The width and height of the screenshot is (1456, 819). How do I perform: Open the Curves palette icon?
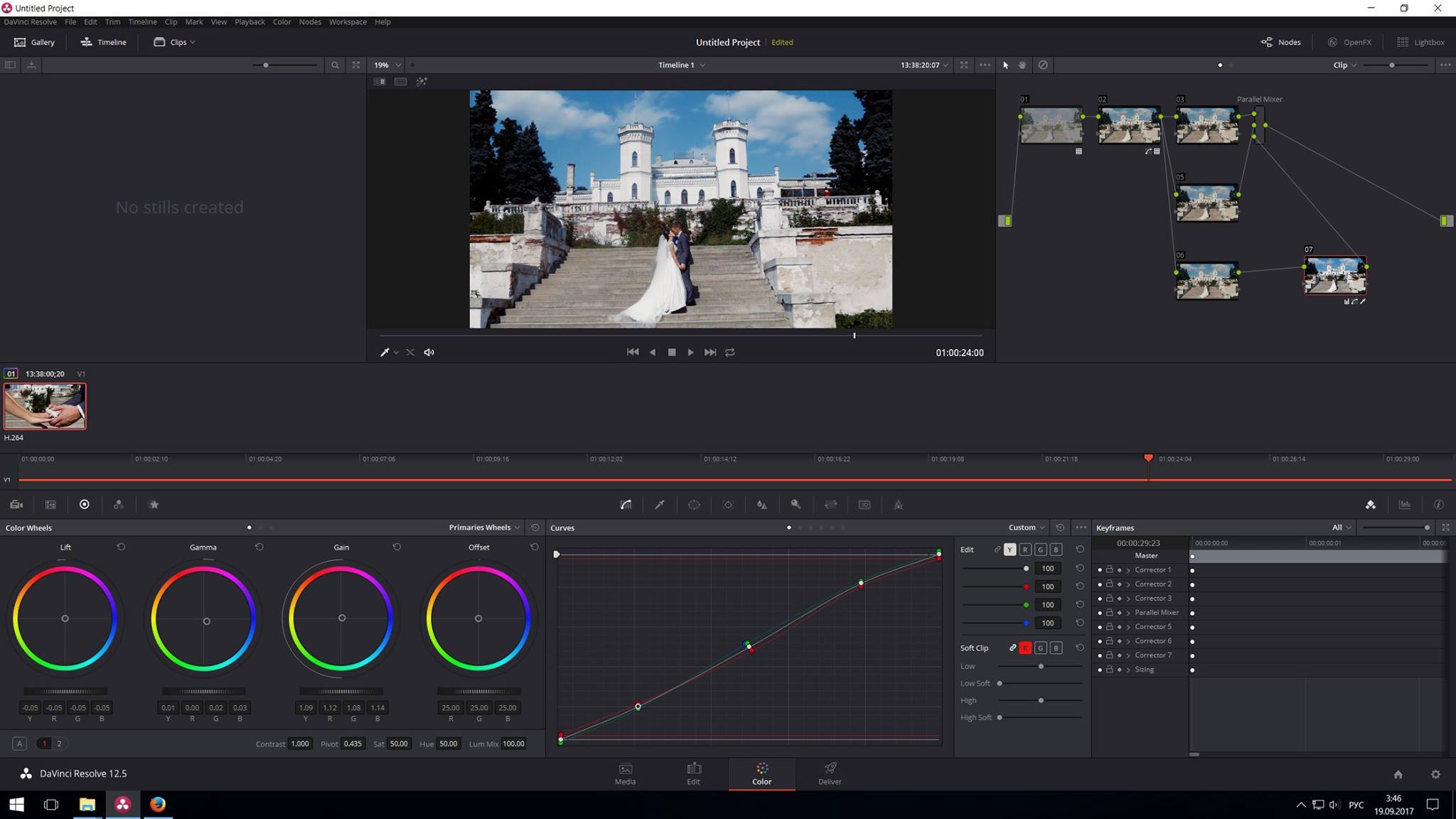pyautogui.click(x=626, y=505)
